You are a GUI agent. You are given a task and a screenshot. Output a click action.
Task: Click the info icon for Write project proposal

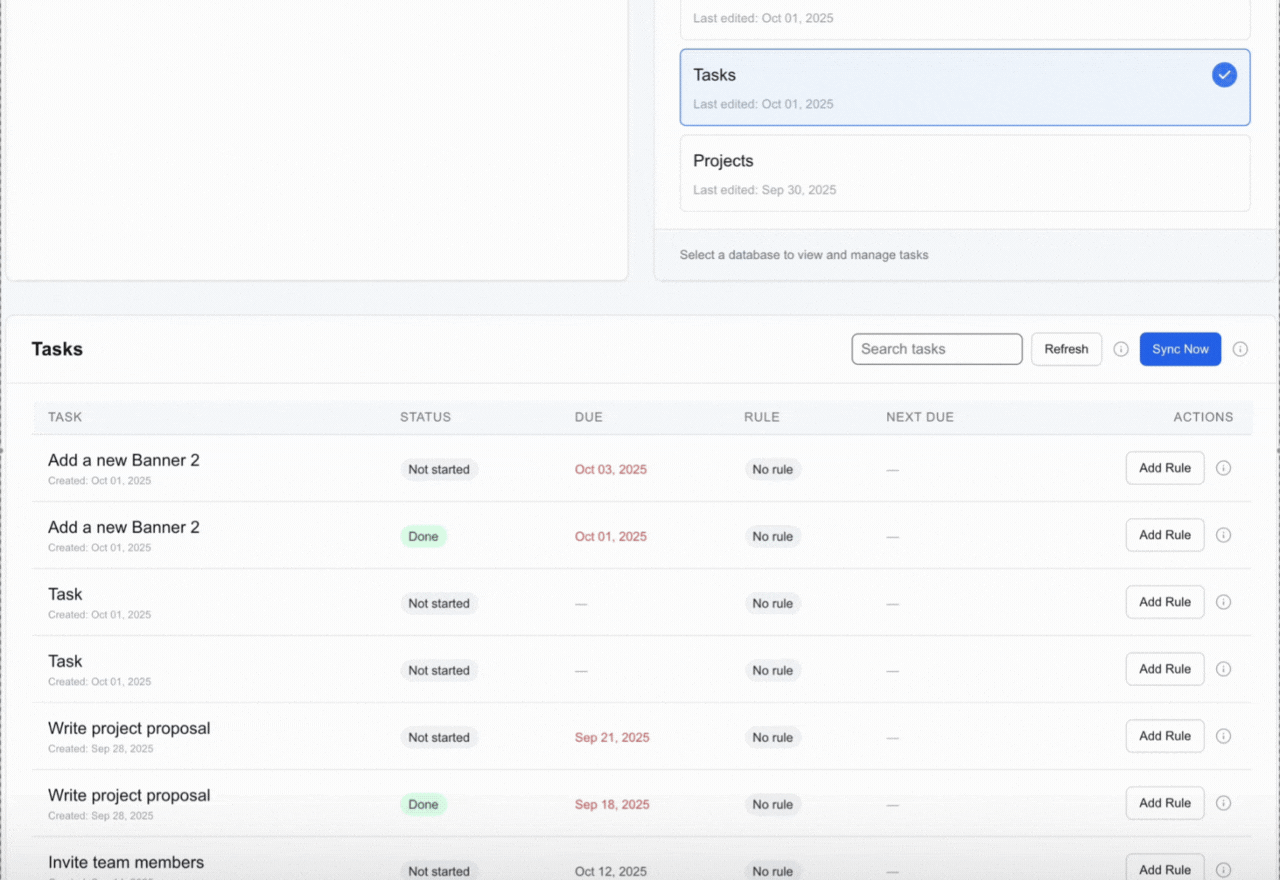(1223, 736)
